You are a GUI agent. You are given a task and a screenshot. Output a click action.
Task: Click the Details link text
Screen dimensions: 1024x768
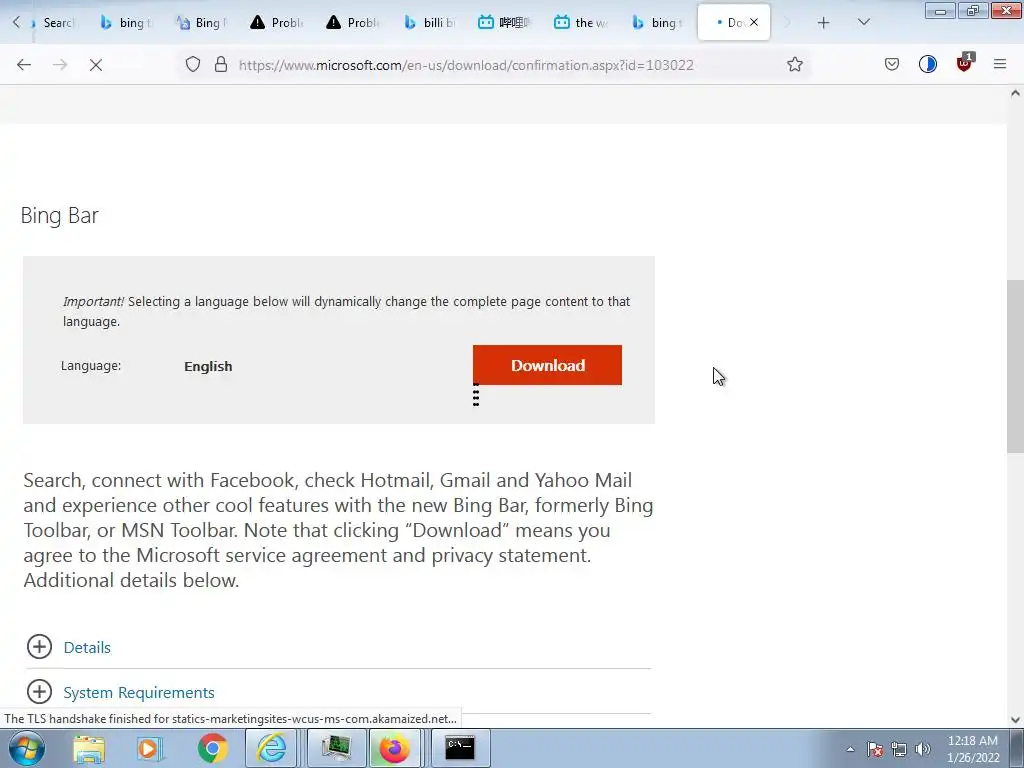tap(88, 647)
